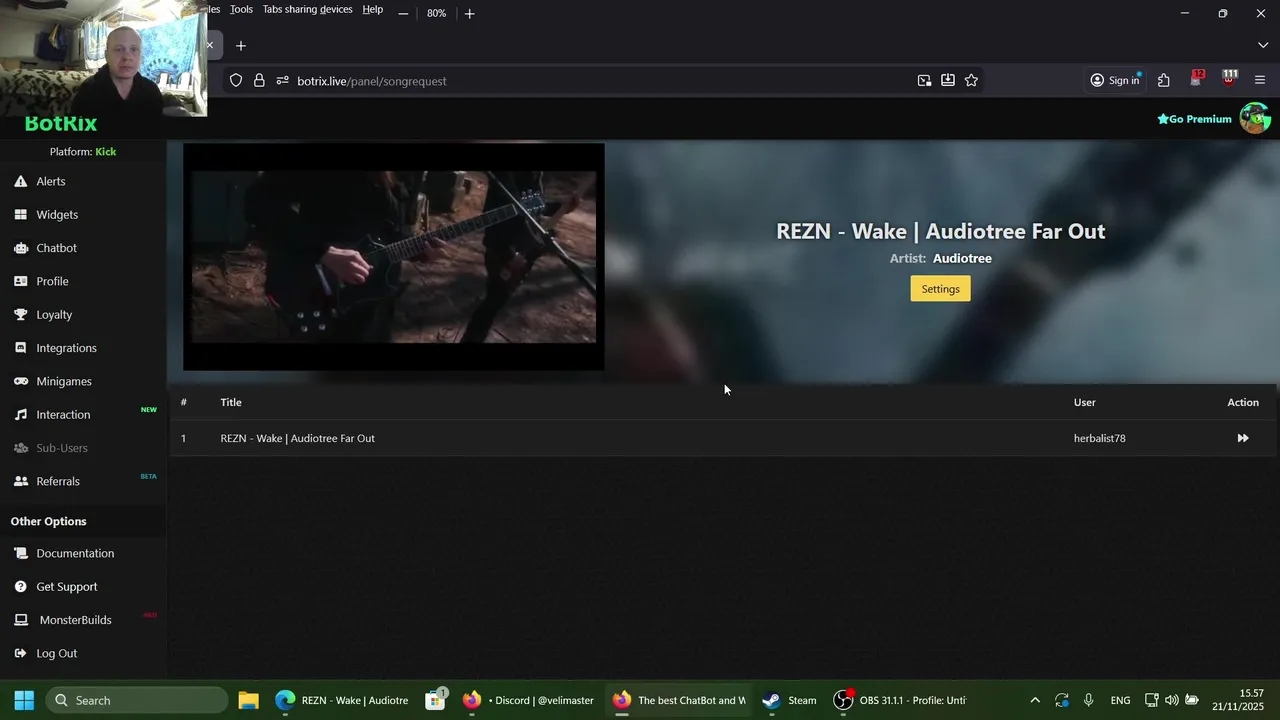Open the Minigames section in the sidebar
The image size is (1280, 720).
click(64, 381)
